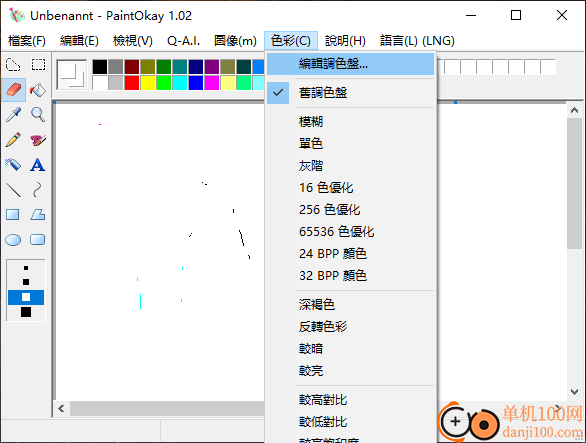Select the Polygon shape tool

(38, 215)
